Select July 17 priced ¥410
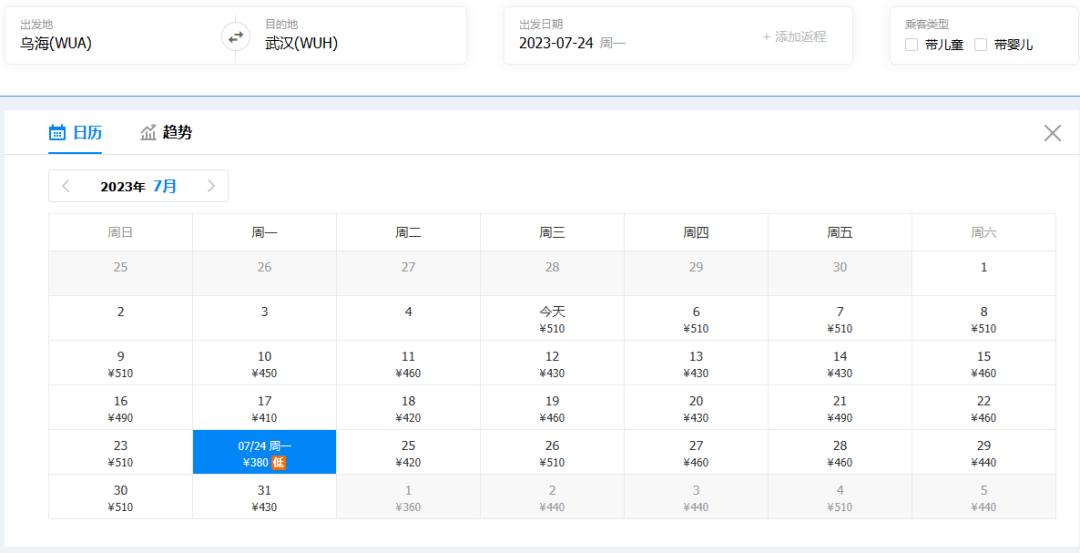Image resolution: width=1080 pixels, height=553 pixels. (x=264, y=408)
